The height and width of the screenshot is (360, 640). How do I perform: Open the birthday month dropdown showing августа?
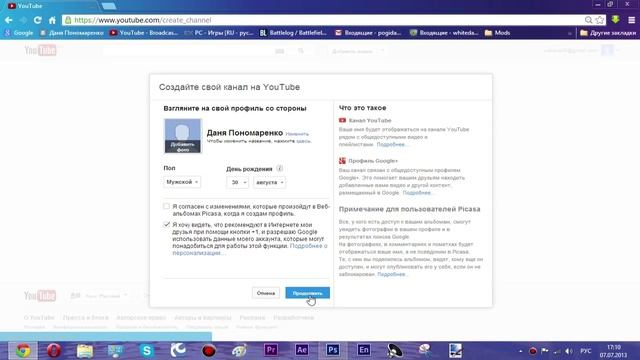point(269,182)
